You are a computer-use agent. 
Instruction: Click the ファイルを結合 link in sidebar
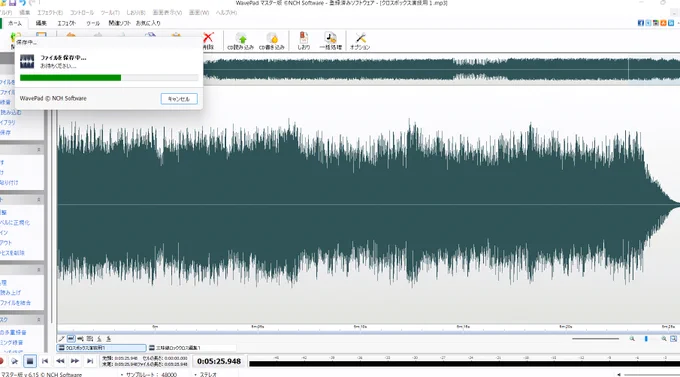point(16,303)
